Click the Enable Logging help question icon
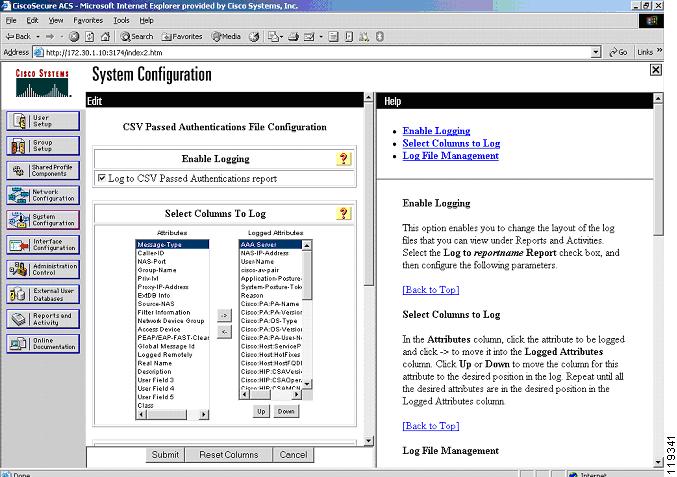The height and width of the screenshot is (477, 677). pos(344,159)
